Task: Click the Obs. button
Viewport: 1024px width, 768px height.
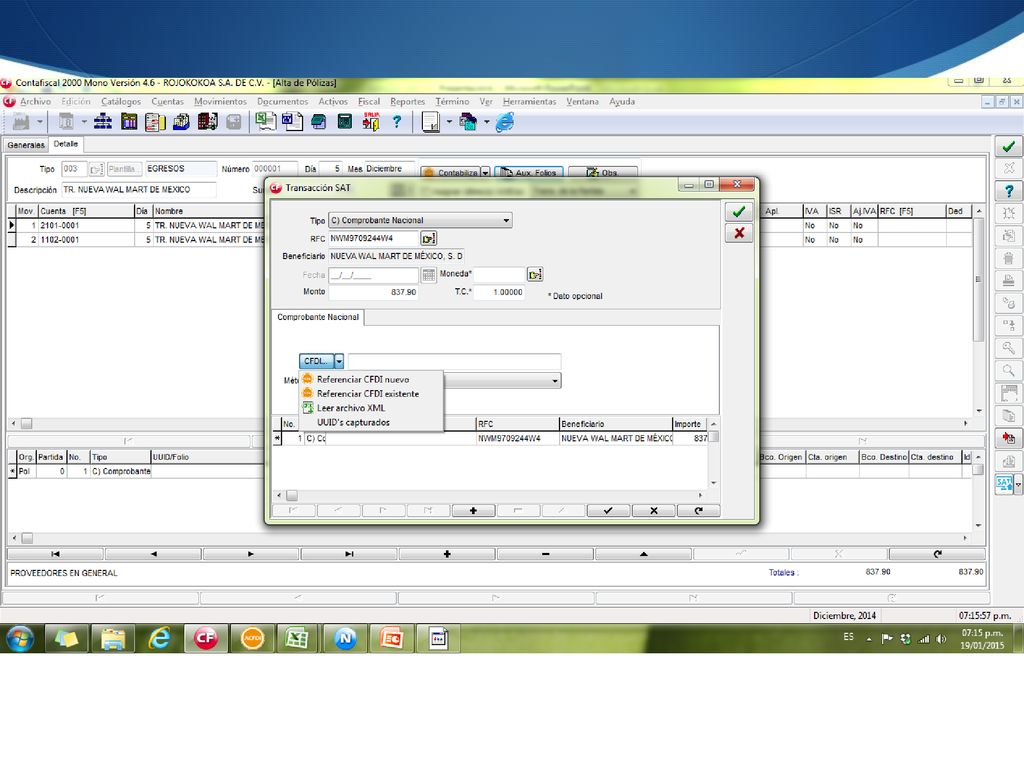Action: (x=602, y=172)
